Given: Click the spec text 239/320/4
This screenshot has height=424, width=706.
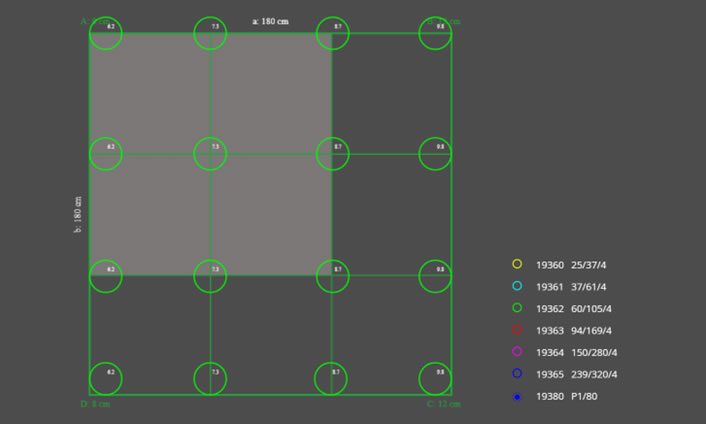Looking at the screenshot, I should 594,374.
